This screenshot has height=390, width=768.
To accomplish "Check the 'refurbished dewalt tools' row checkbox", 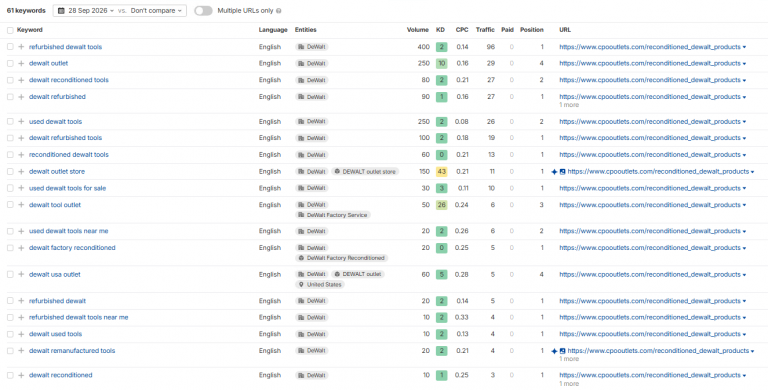I will pos(10,47).
